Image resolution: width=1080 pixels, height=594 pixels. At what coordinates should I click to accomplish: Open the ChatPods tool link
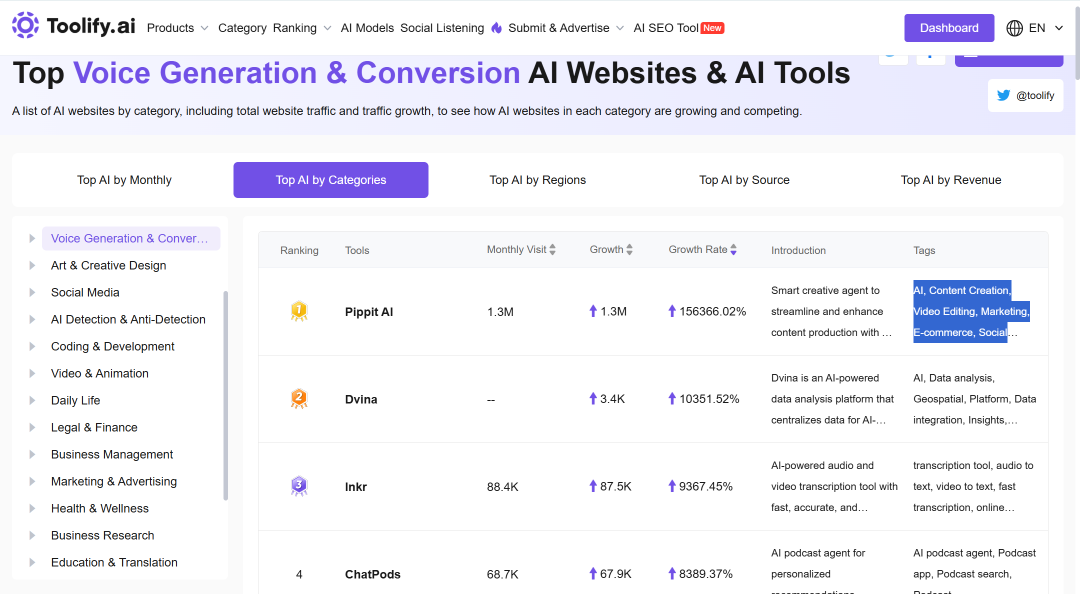tap(373, 574)
